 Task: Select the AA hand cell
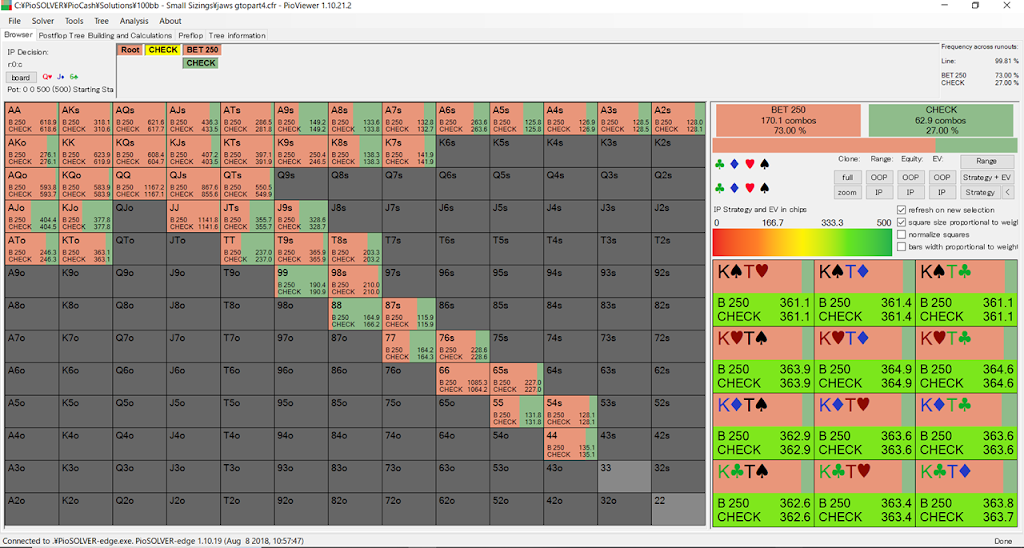pyautogui.click(x=31, y=119)
